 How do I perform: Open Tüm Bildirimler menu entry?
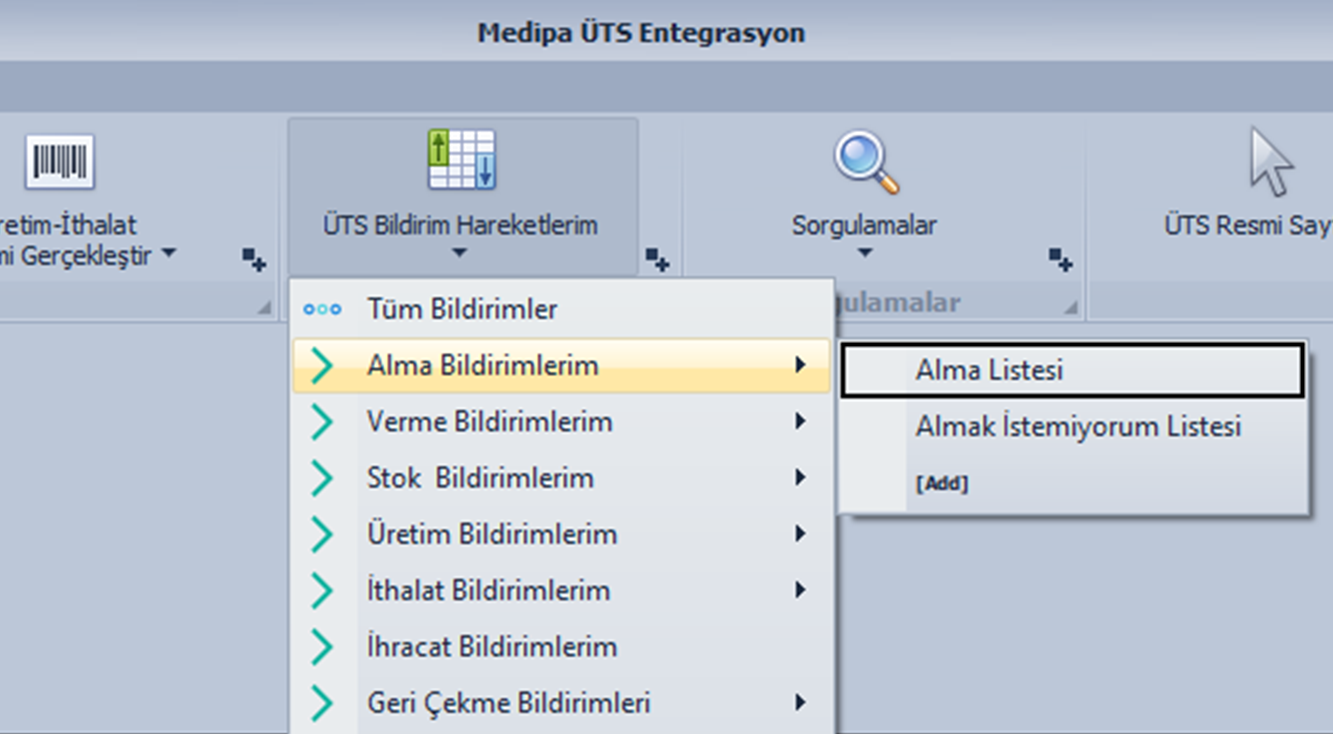click(461, 310)
